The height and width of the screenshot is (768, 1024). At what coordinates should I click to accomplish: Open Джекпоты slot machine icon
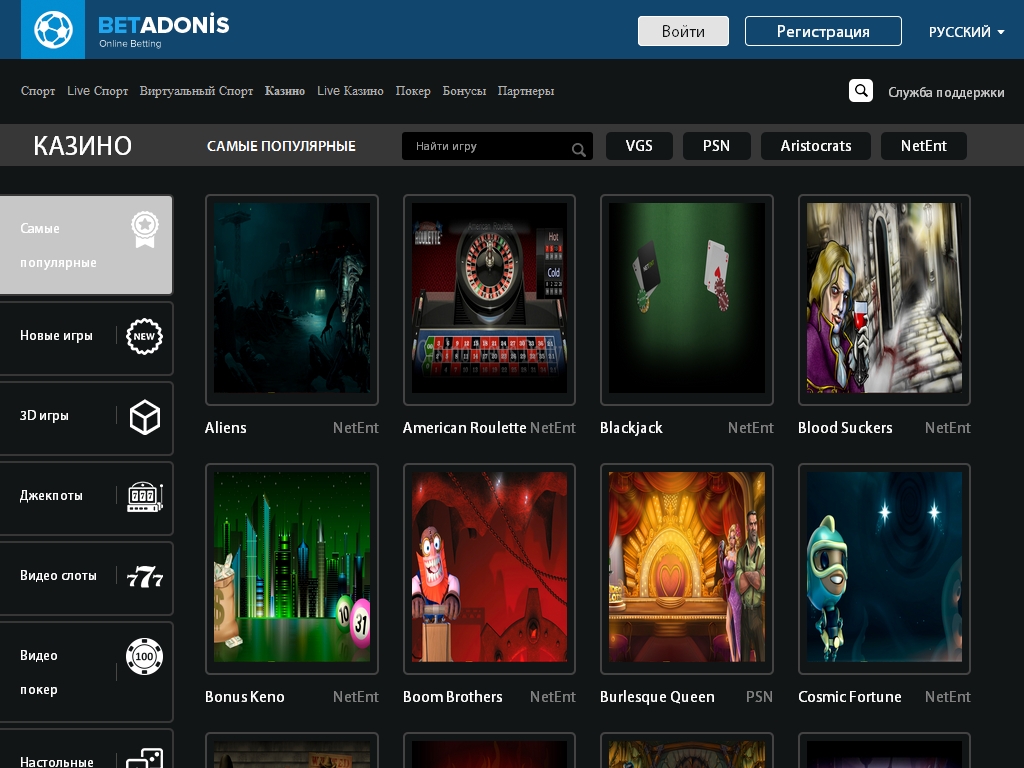145,497
